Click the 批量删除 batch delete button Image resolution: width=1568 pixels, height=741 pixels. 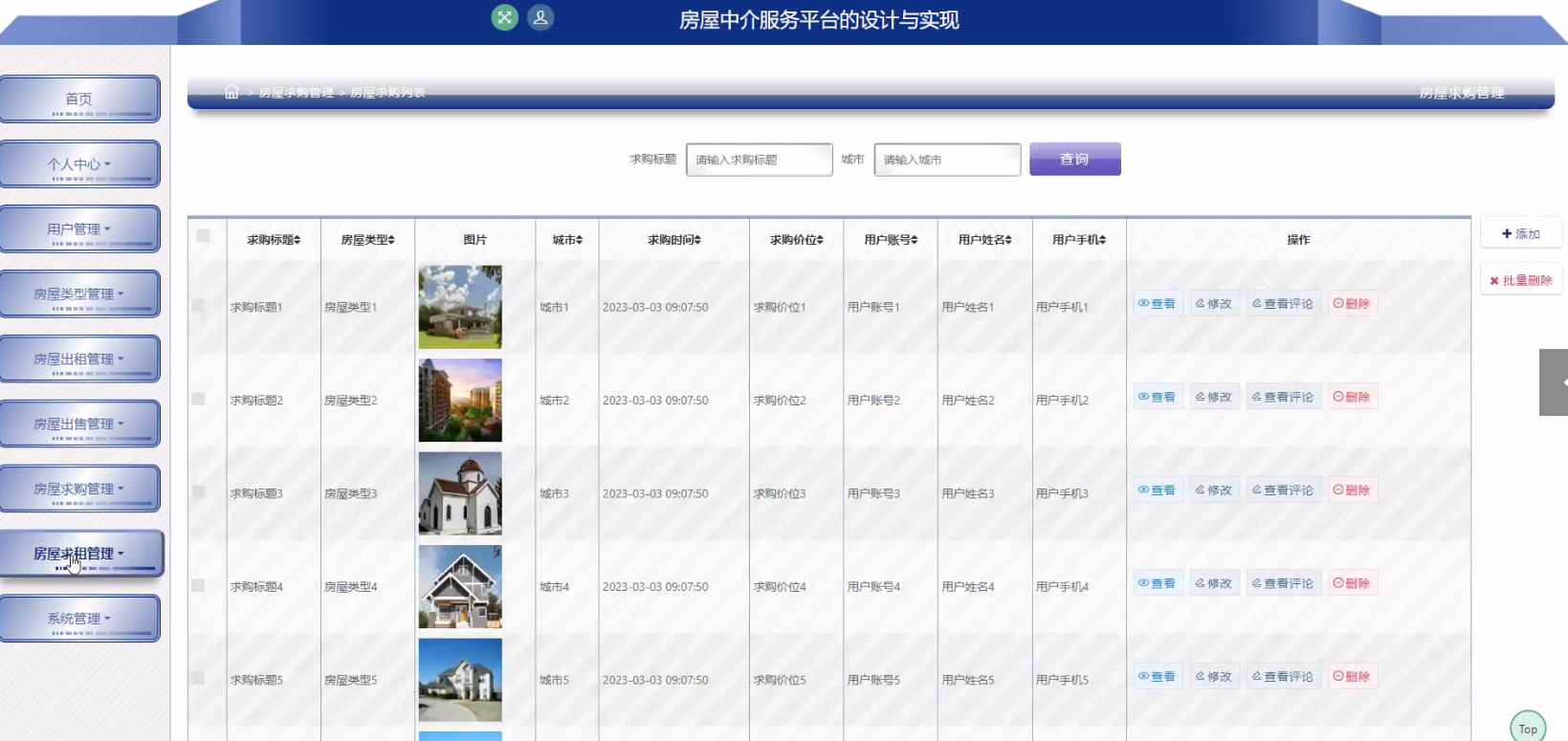(x=1521, y=280)
